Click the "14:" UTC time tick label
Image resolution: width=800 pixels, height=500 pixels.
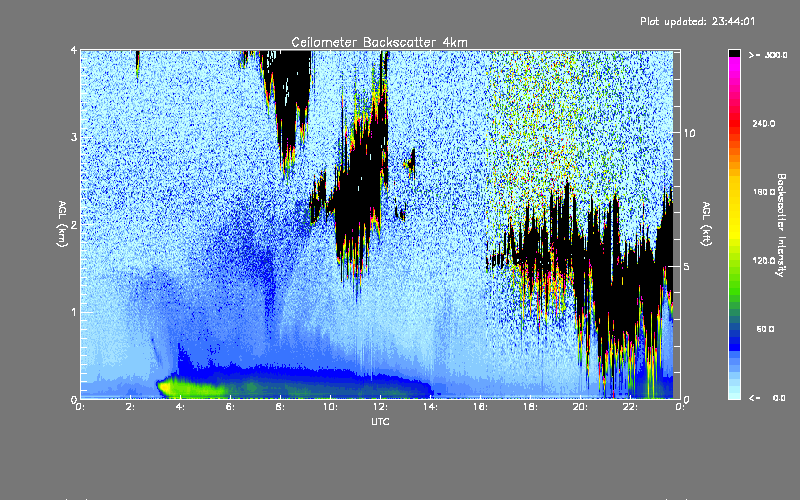pos(430,407)
